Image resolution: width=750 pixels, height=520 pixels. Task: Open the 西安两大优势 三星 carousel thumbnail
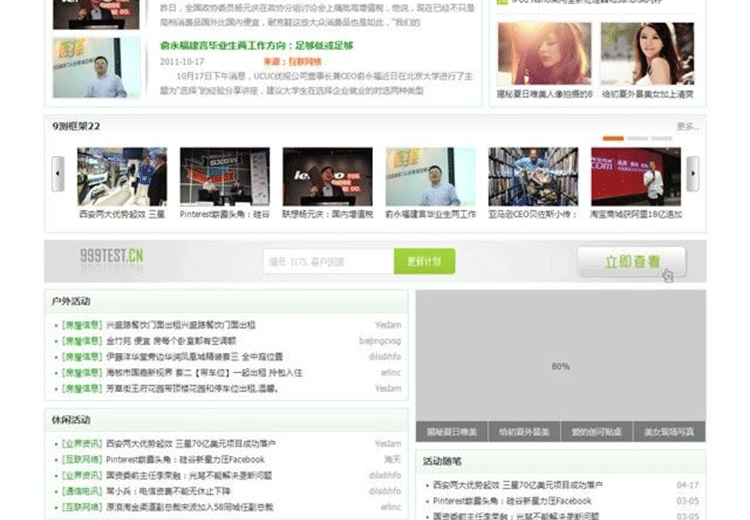[x=122, y=177]
